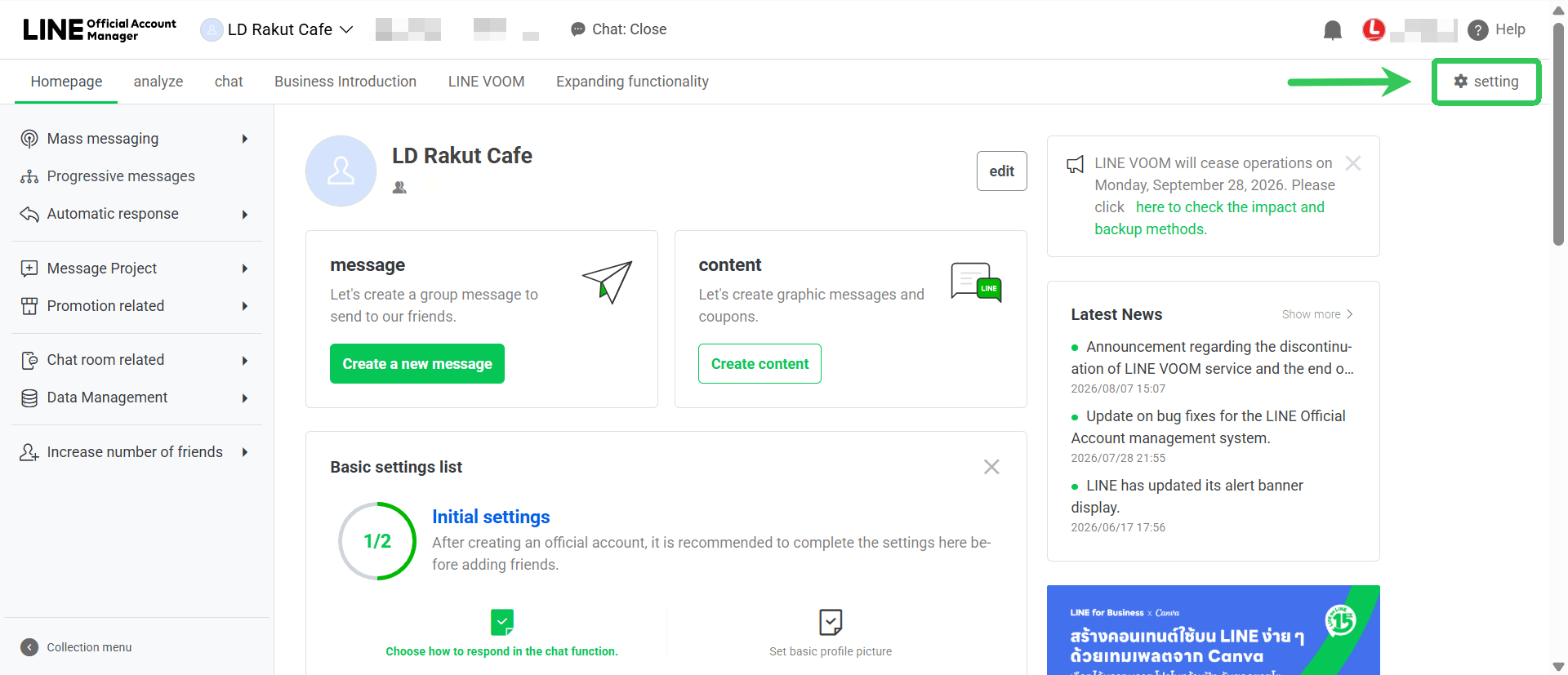1568x675 pixels.
Task: Close the Basic settings list panel
Action: (x=991, y=467)
